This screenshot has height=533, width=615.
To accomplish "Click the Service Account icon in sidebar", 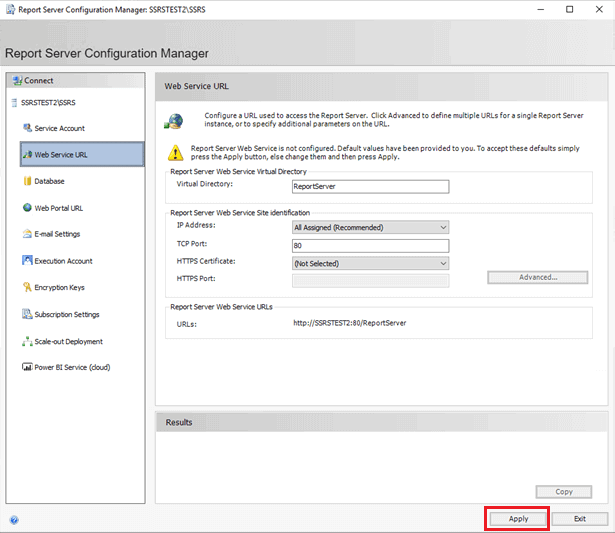I will click(27, 128).
